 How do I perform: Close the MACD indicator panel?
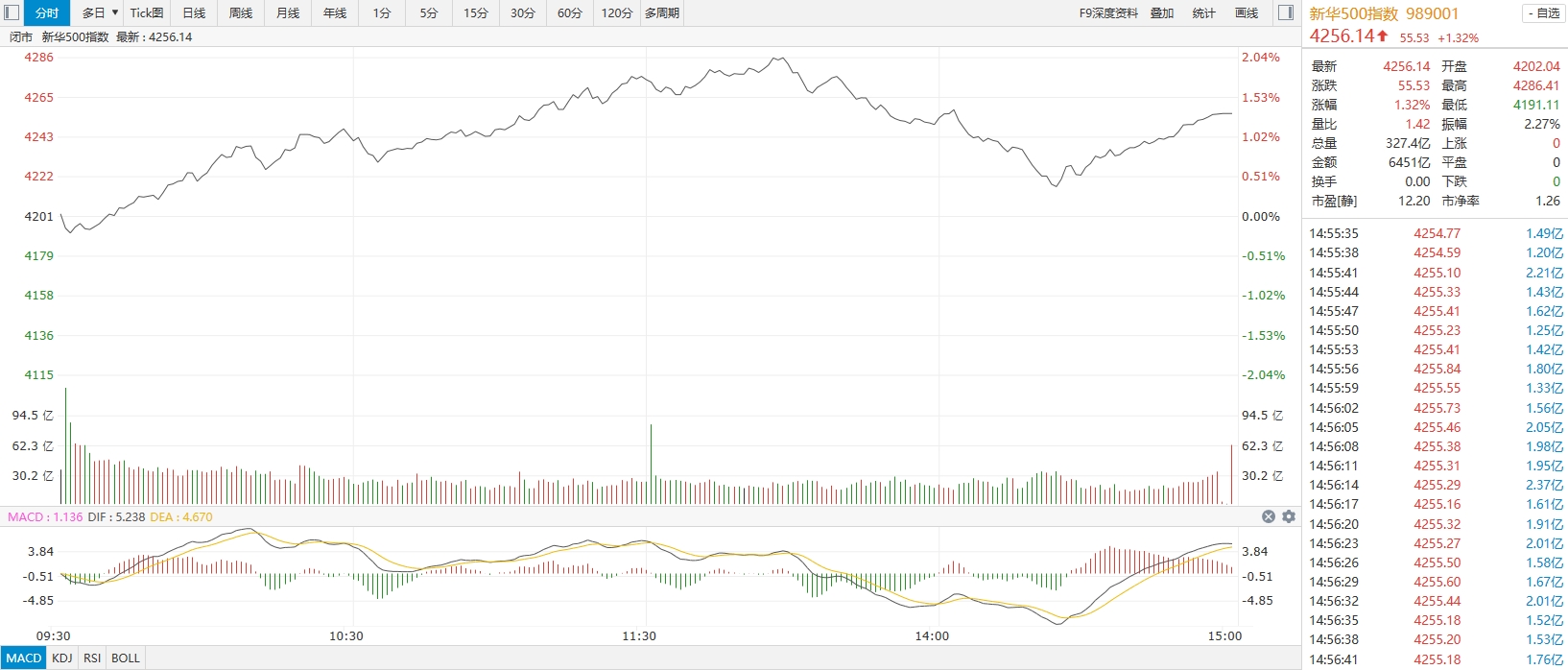pos(1269,516)
